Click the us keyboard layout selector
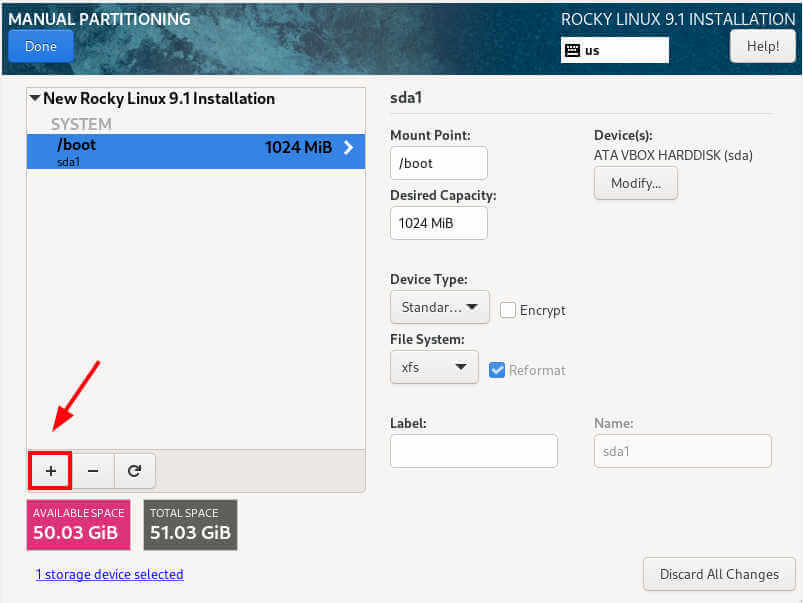This screenshot has width=803, height=603. [615, 50]
